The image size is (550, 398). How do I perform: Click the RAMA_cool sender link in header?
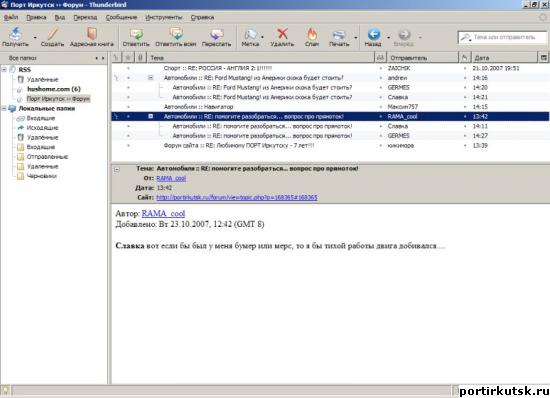[171, 178]
